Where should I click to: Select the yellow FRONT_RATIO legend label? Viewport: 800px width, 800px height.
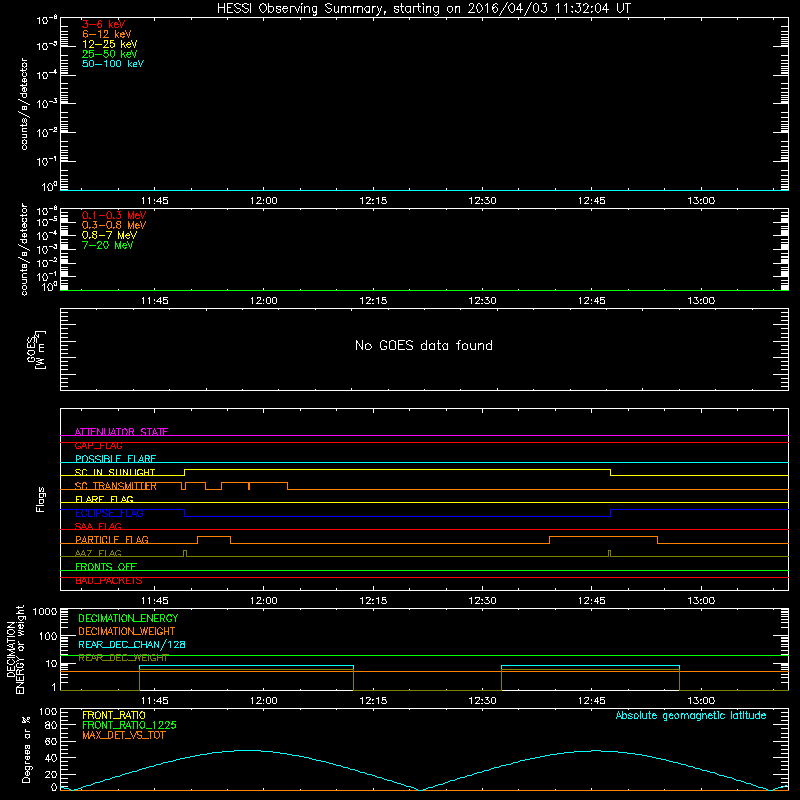(x=113, y=715)
